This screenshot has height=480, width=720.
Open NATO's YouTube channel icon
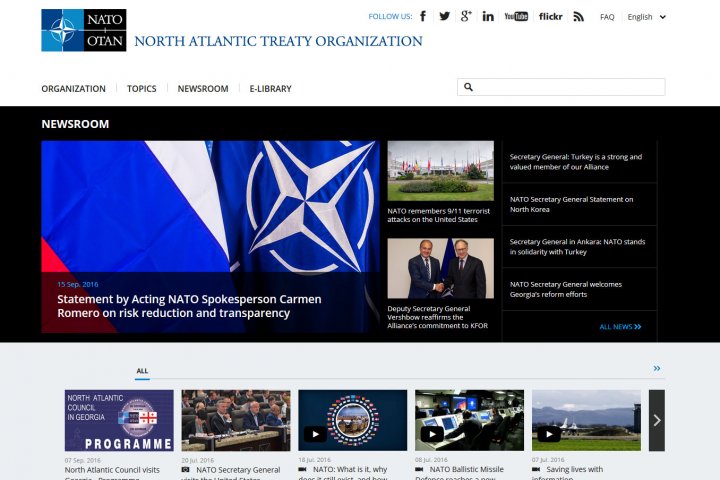[516, 17]
